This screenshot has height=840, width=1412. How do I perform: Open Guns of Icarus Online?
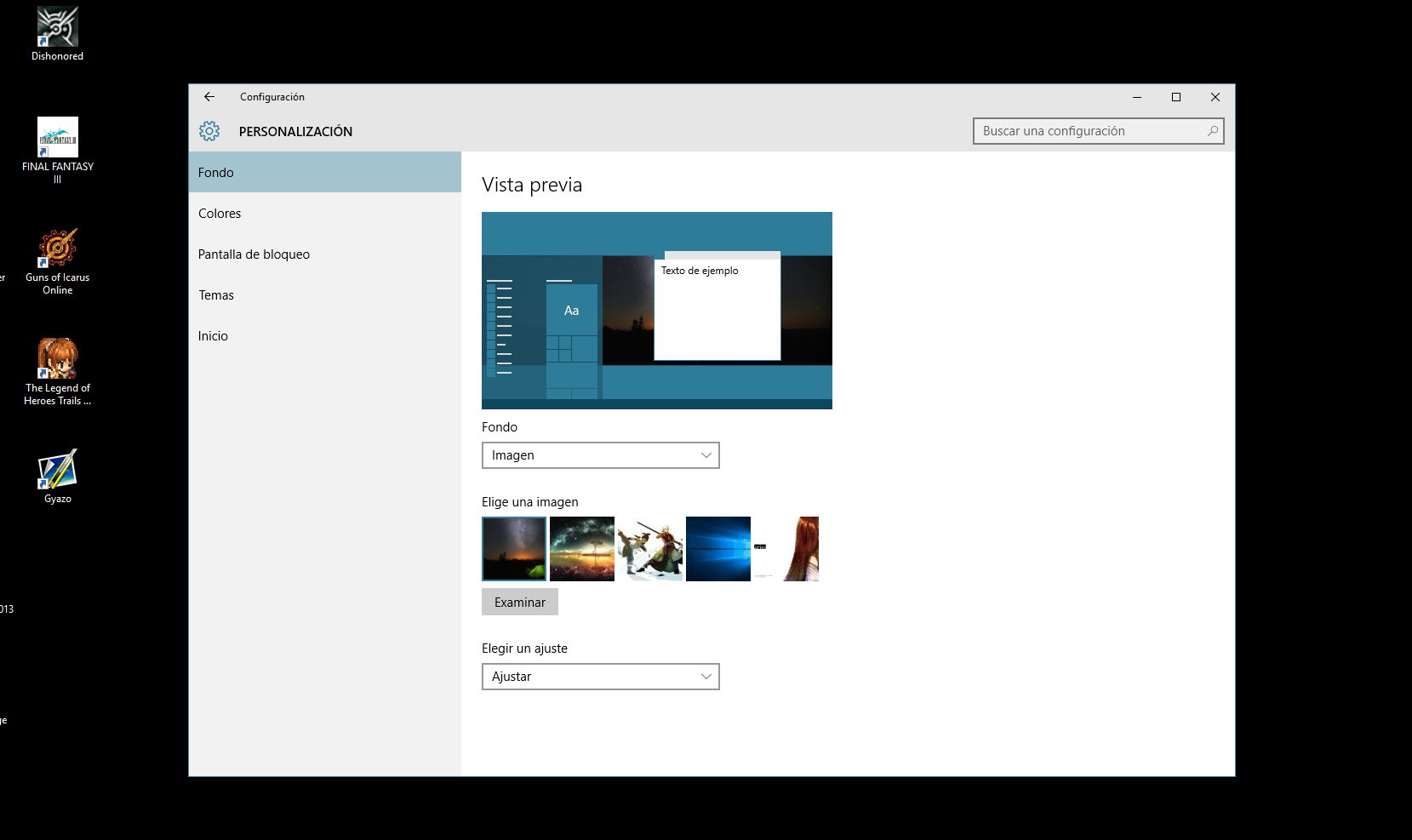tap(56, 247)
